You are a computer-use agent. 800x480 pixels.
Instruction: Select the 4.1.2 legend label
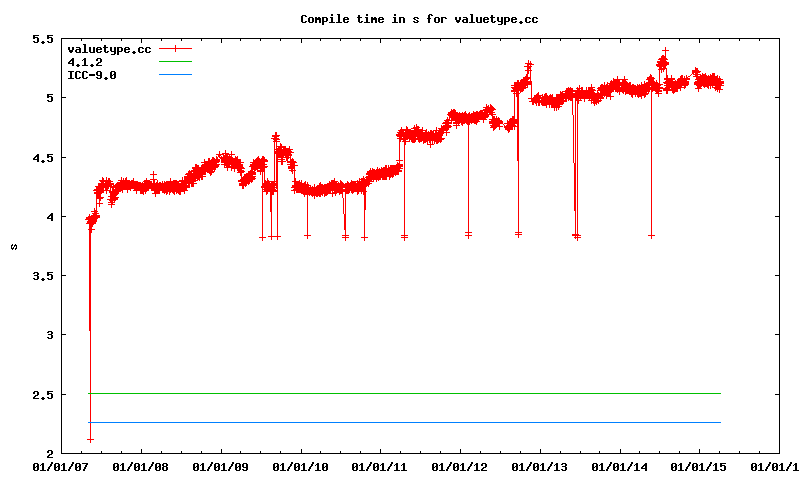click(x=85, y=62)
